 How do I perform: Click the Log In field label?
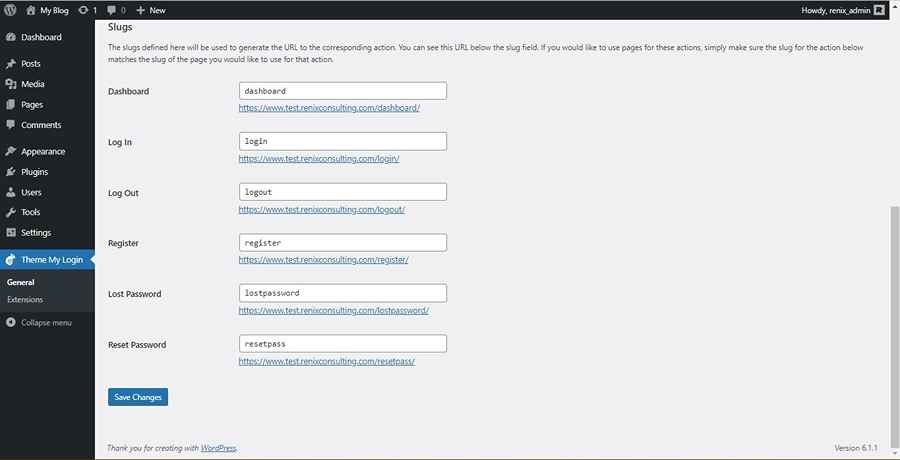pos(120,142)
